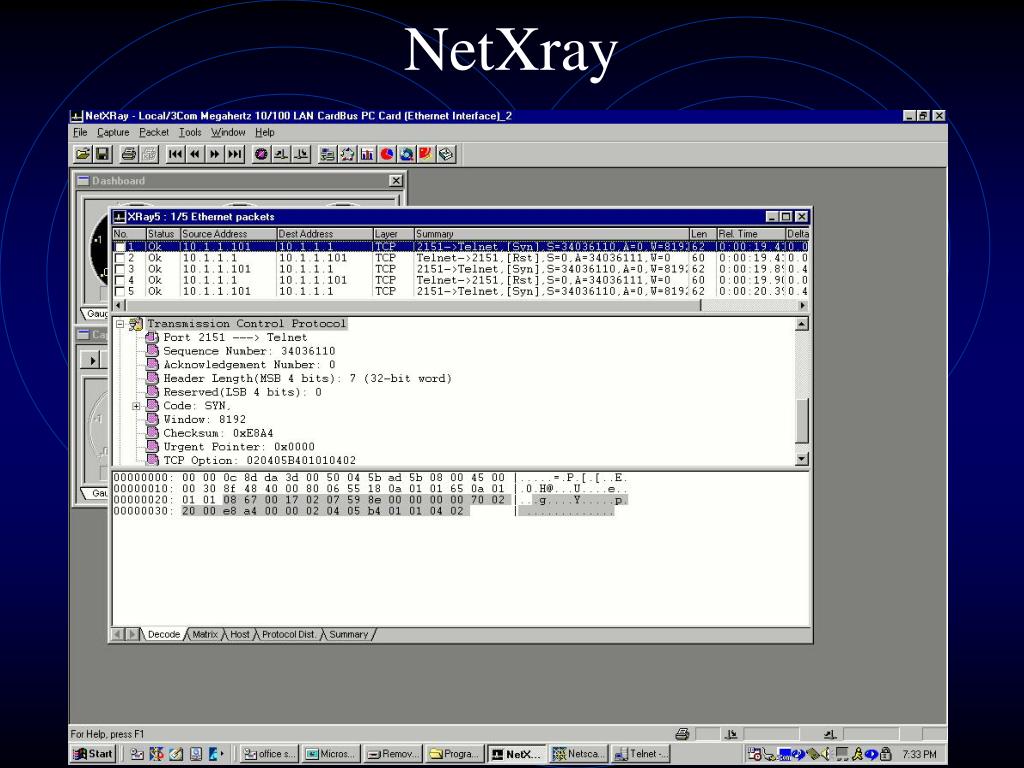This screenshot has width=1024, height=768.
Task: Open the File menu
Action: tap(80, 133)
